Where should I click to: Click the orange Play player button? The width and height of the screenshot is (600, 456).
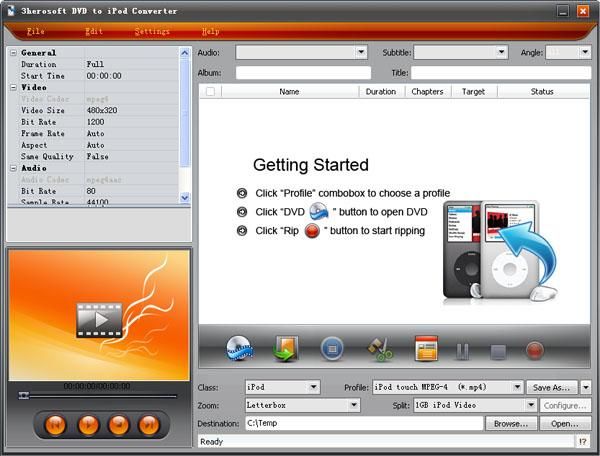coord(88,425)
